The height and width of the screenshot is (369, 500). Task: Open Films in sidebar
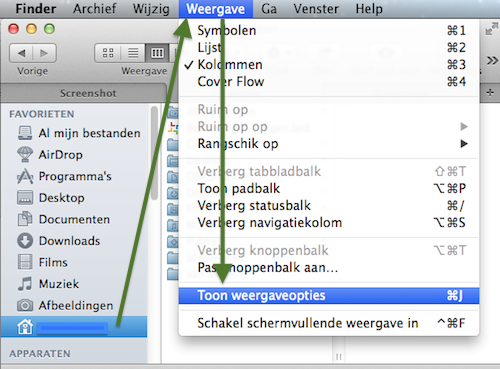[x=74, y=262]
